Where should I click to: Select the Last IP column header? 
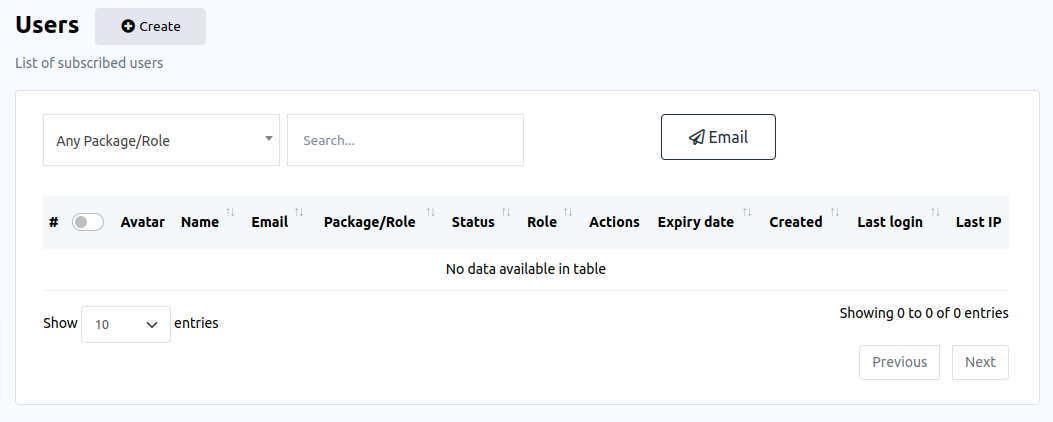click(x=978, y=222)
